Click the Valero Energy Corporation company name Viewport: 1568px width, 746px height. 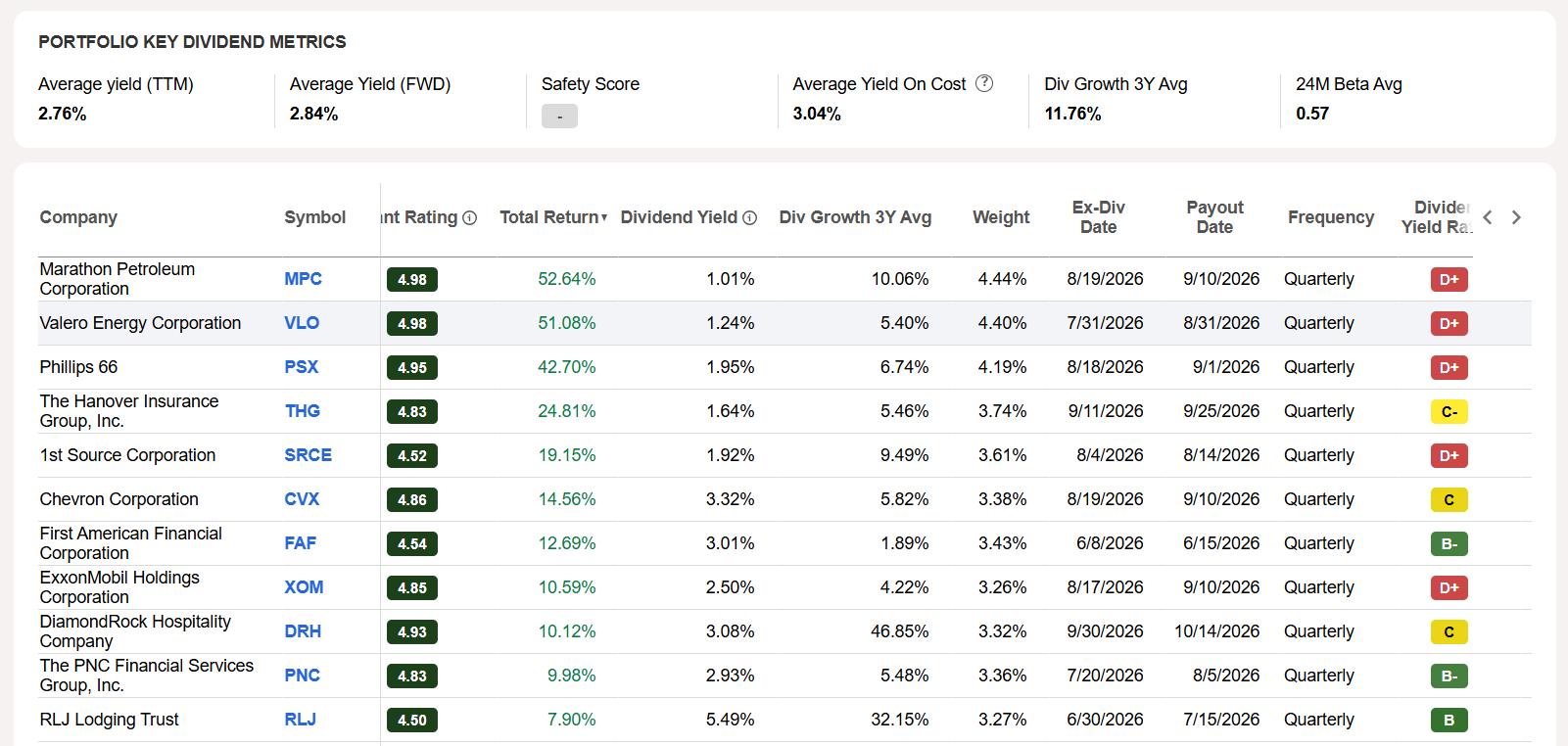(x=140, y=323)
